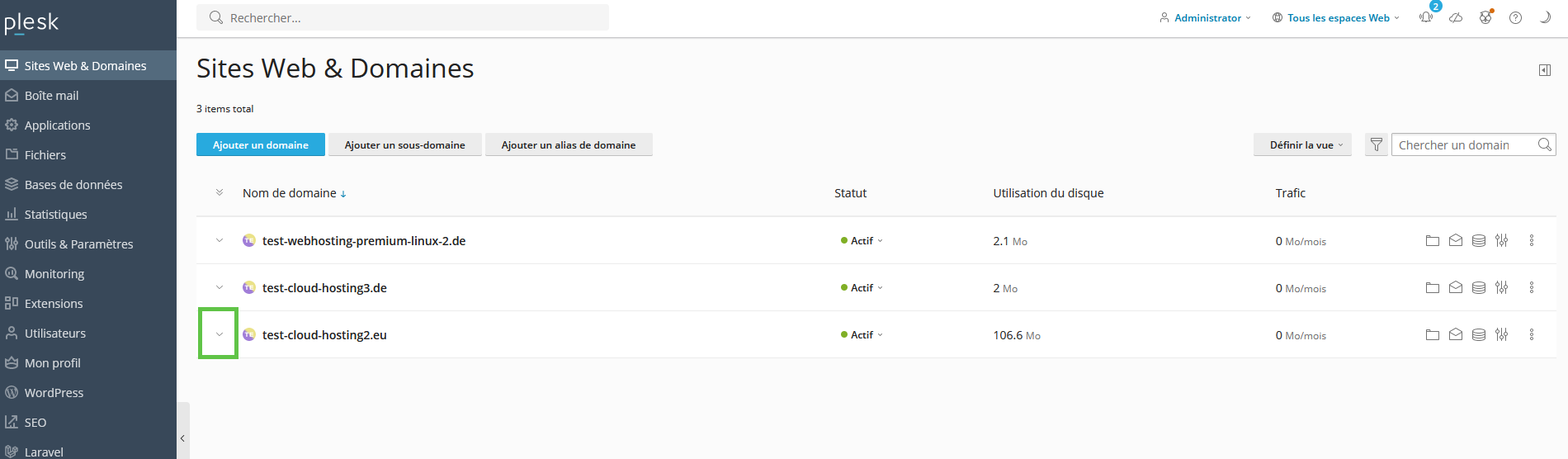The height and width of the screenshot is (459, 1568).
Task: Open mail icon for test-cloud-hosting3.de row
Action: (1456, 288)
